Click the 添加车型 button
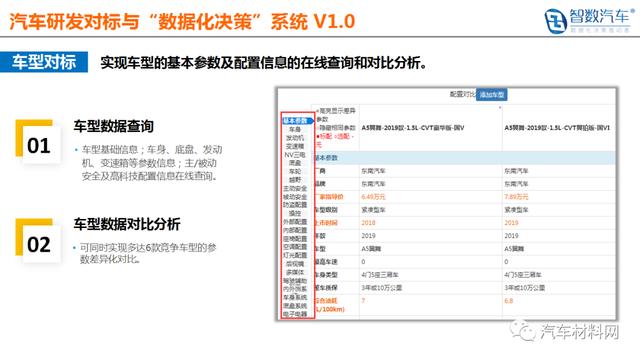Image resolution: width=640 pixels, height=360 pixels. 491,95
